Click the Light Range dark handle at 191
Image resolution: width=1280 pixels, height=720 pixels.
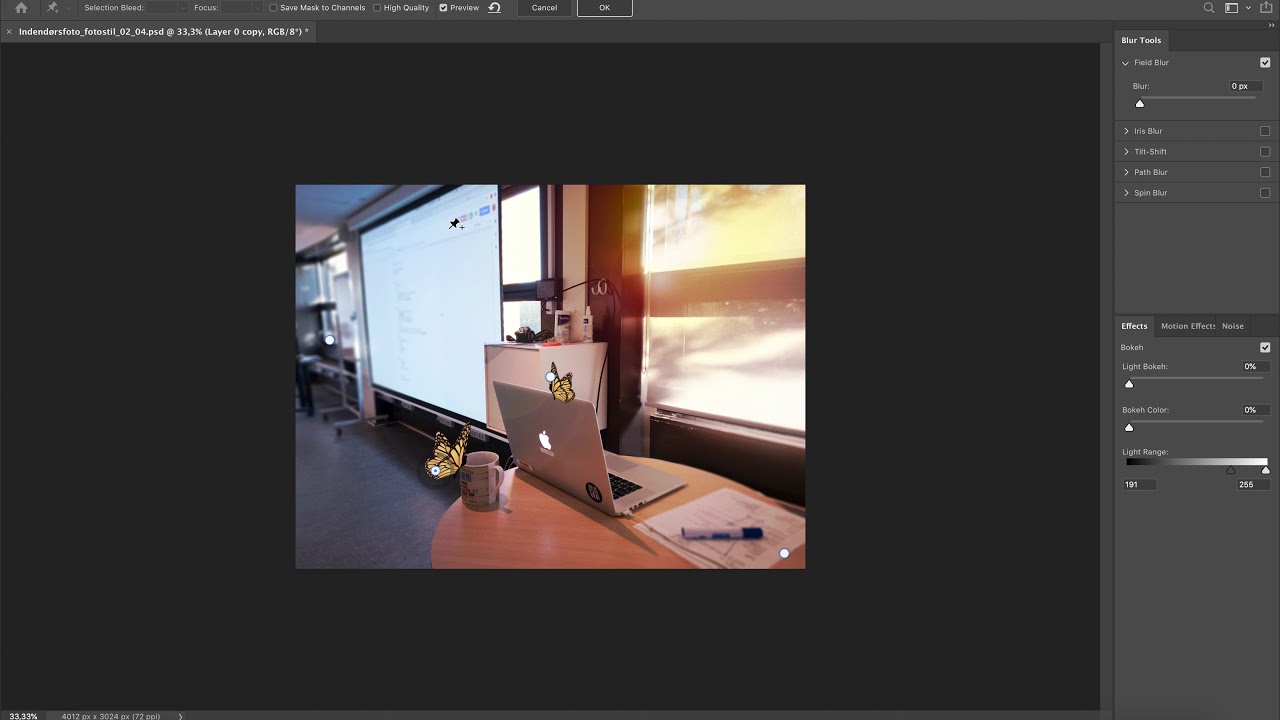click(1230, 470)
